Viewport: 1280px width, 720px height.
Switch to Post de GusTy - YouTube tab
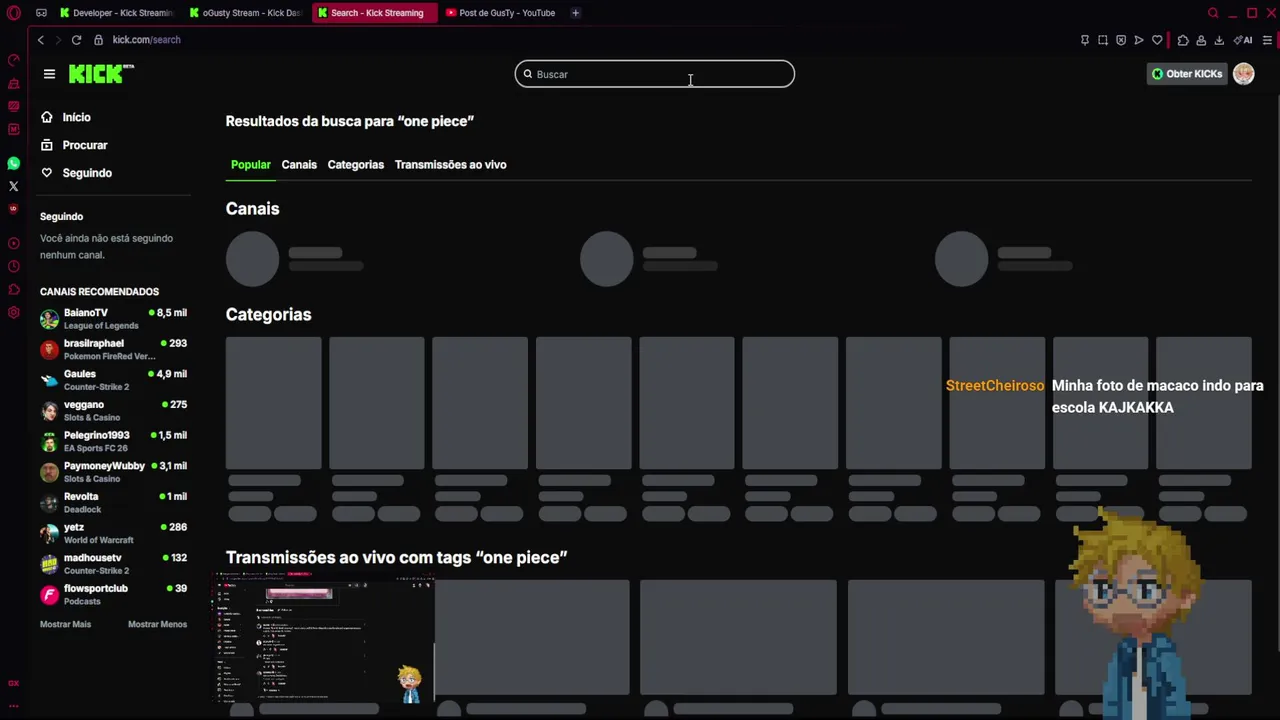500,13
